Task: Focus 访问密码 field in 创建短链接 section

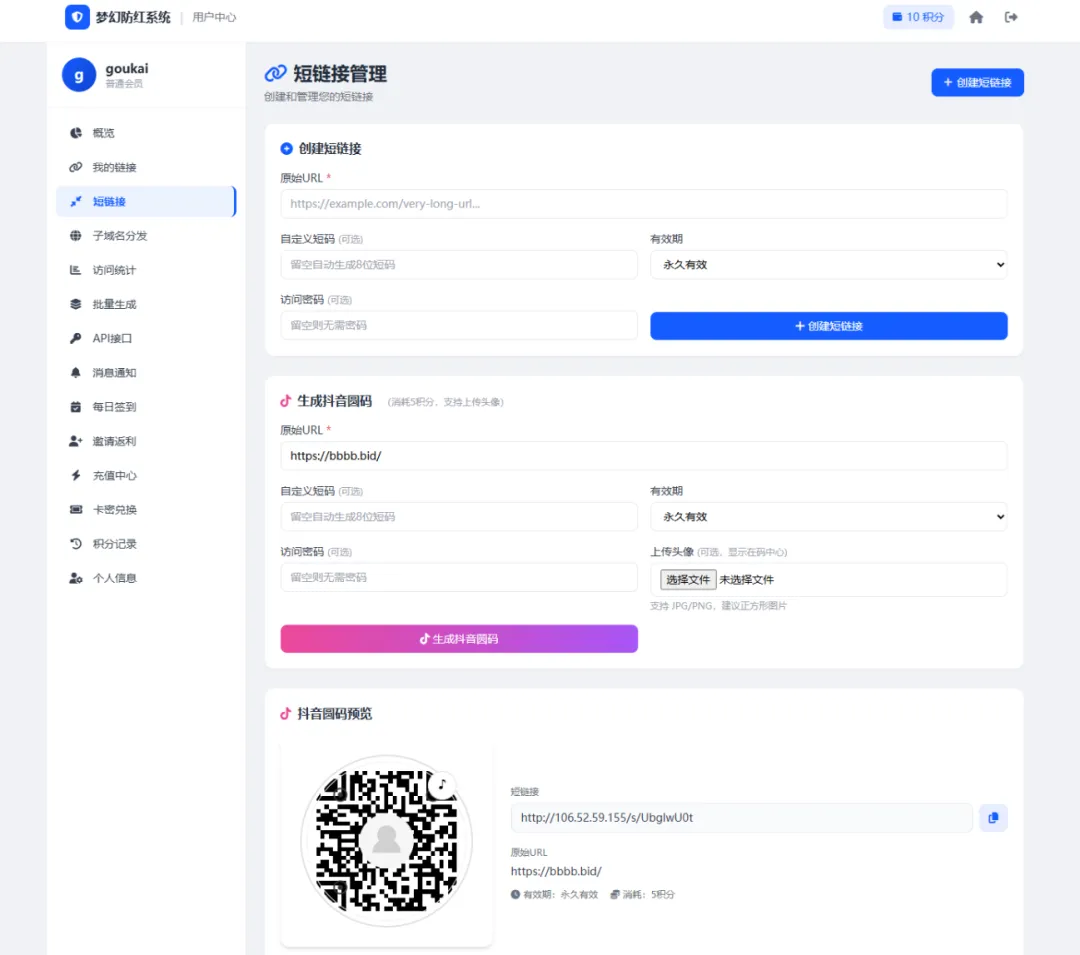Action: tap(459, 325)
